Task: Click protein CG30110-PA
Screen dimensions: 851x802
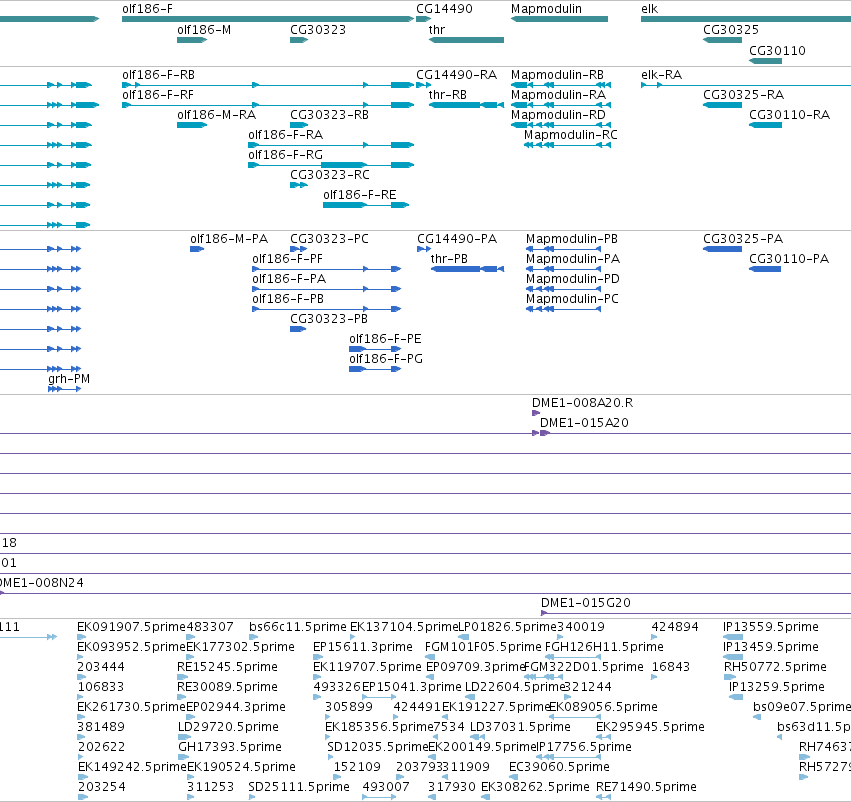Action: point(765,269)
